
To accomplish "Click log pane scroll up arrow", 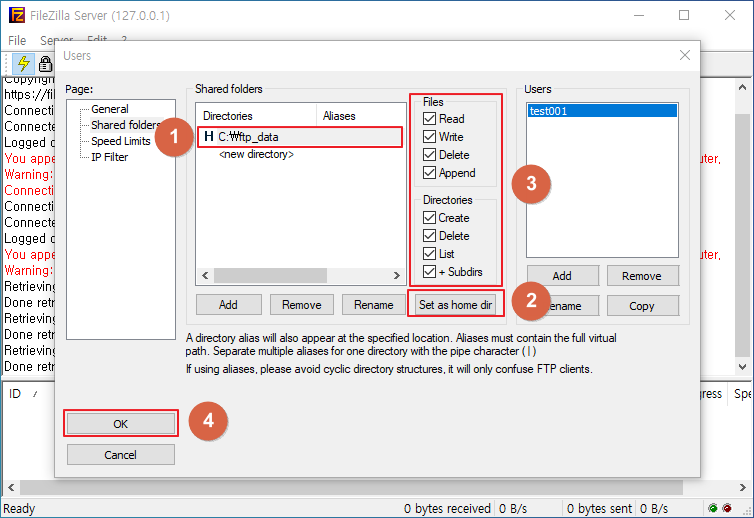I will tap(742, 87).
